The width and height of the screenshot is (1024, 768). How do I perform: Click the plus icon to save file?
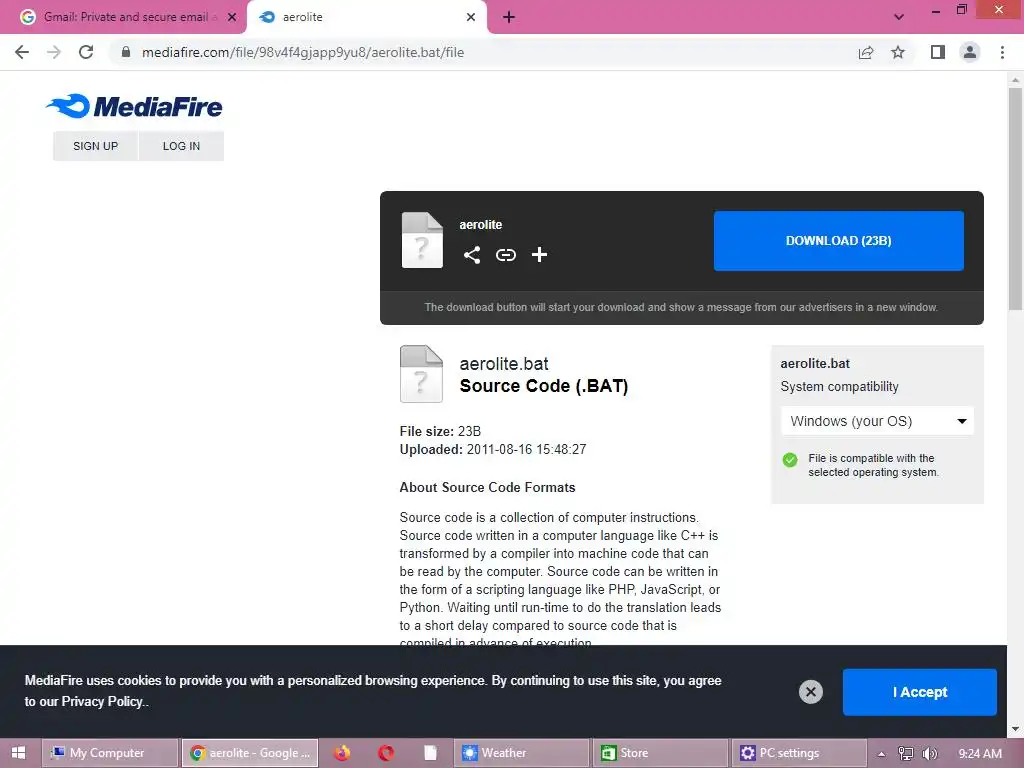(539, 255)
